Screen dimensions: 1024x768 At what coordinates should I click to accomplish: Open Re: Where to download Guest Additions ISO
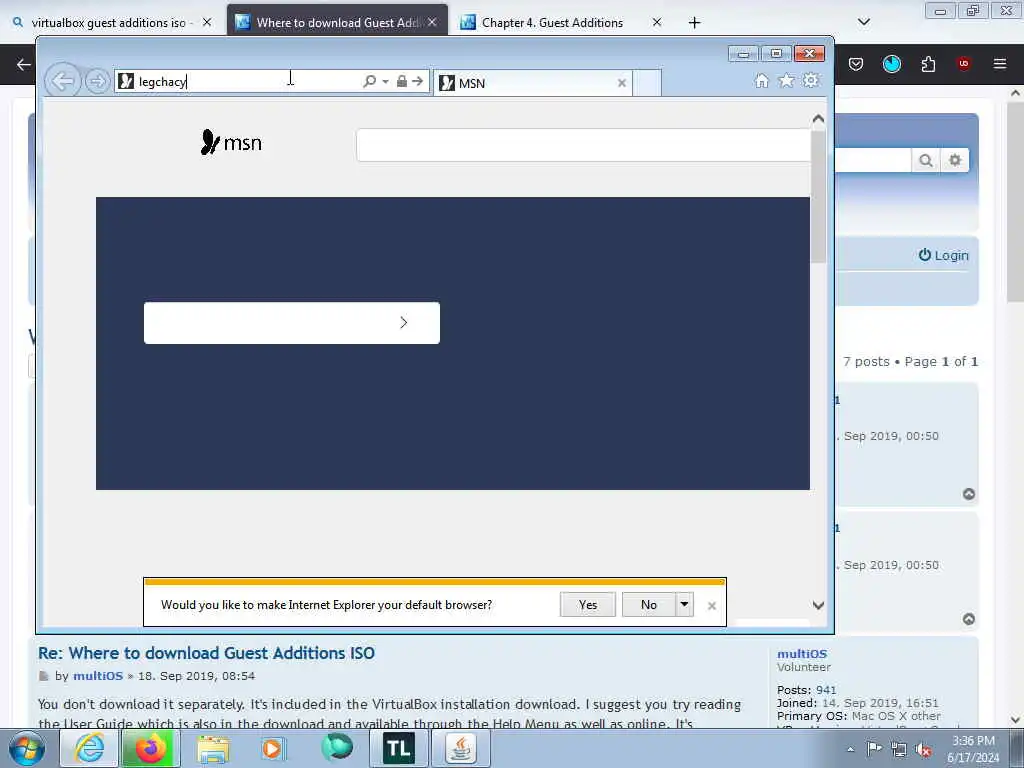206,653
